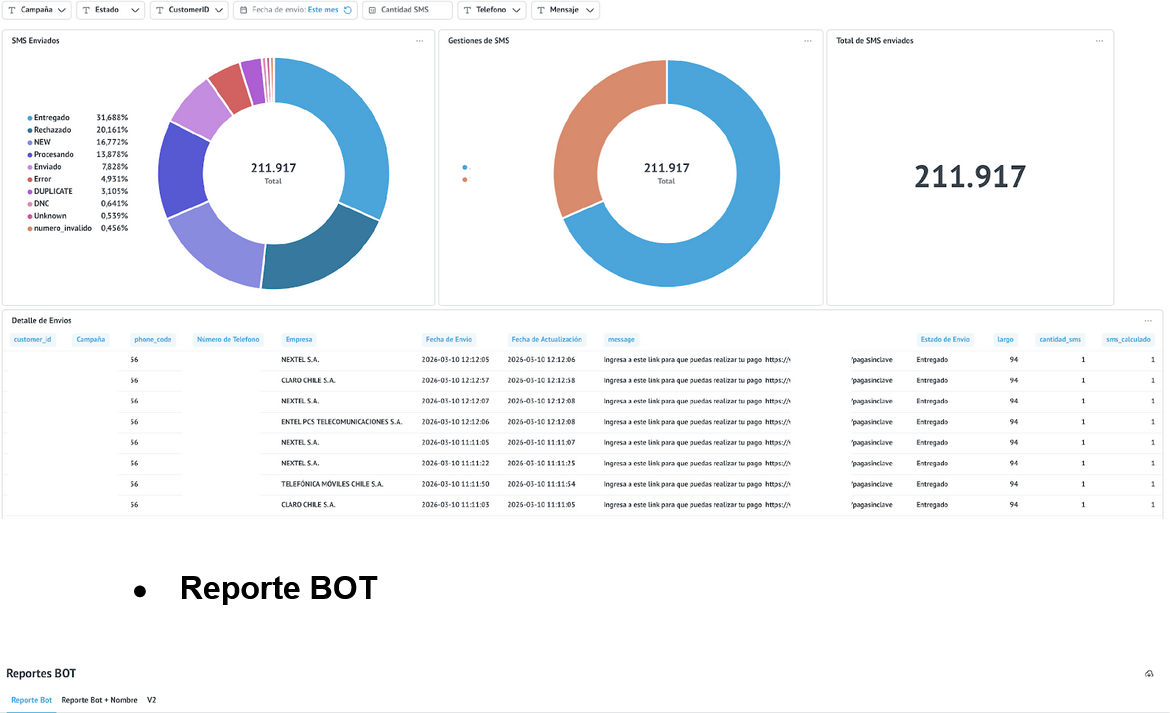The height and width of the screenshot is (713, 1170).
Task: Open the Gestiones de SMS options menu
Action: pyautogui.click(x=808, y=41)
